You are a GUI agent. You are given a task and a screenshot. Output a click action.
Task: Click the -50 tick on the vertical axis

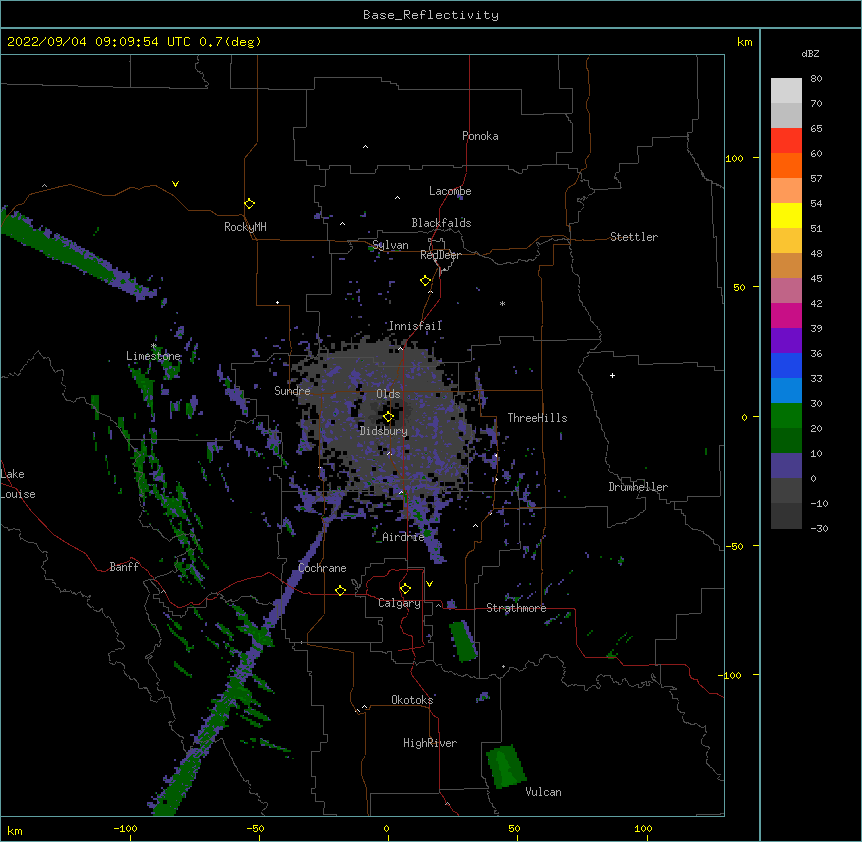[734, 546]
